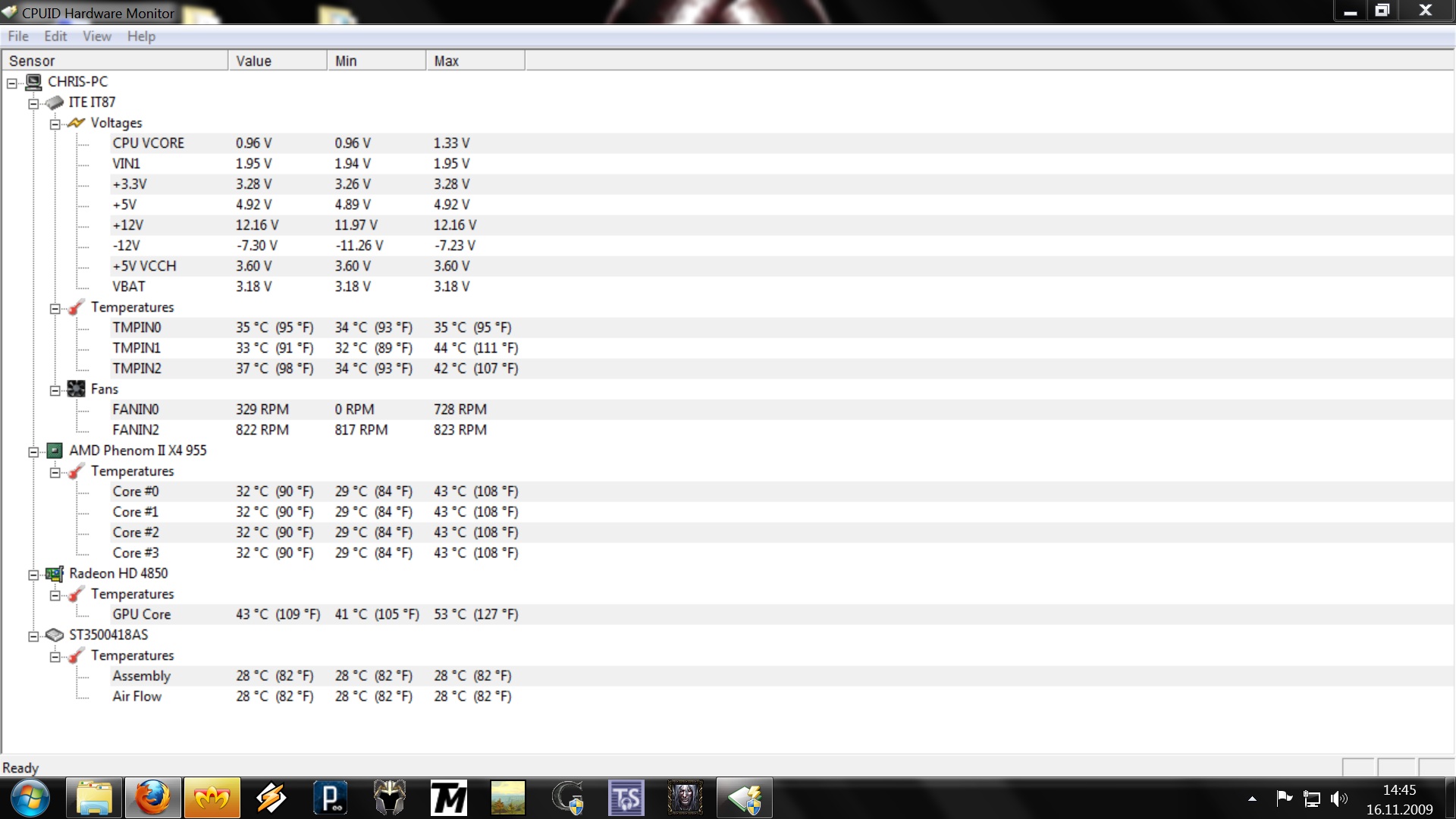Screen dimensions: 1456x819
Task: Click the Value column header
Action: pyautogui.click(x=278, y=61)
